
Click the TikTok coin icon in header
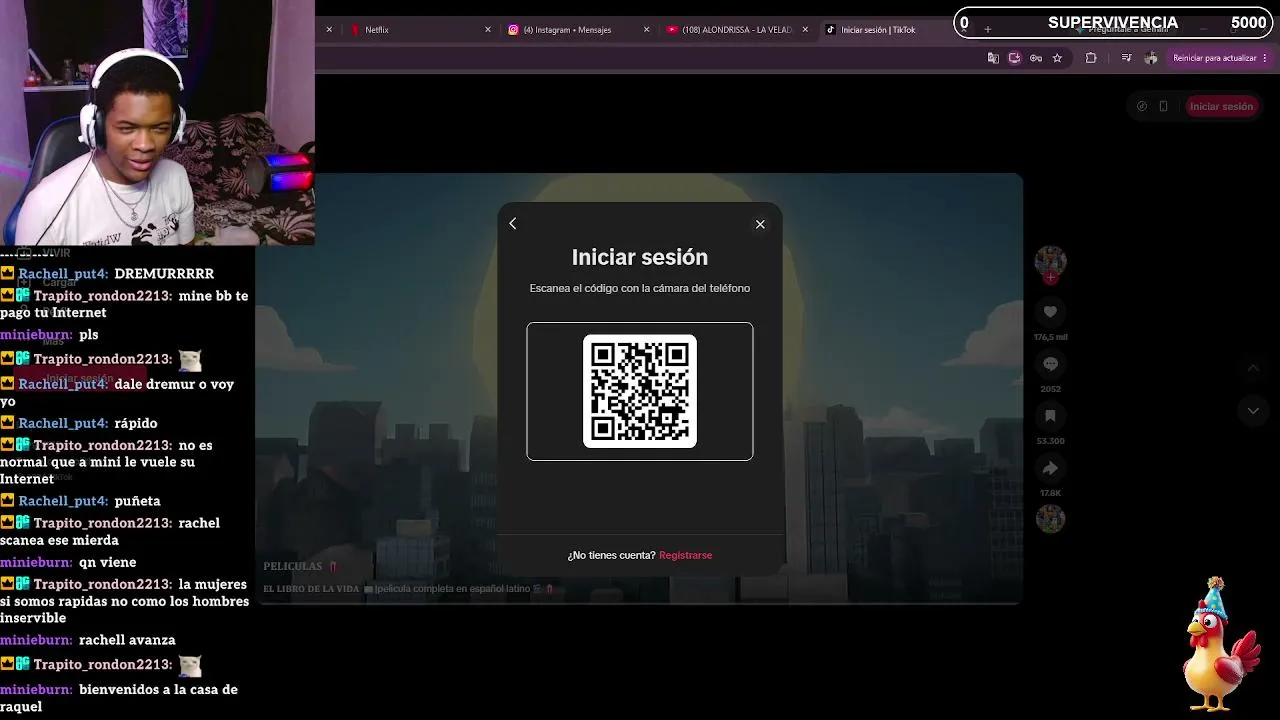[x=1142, y=106]
